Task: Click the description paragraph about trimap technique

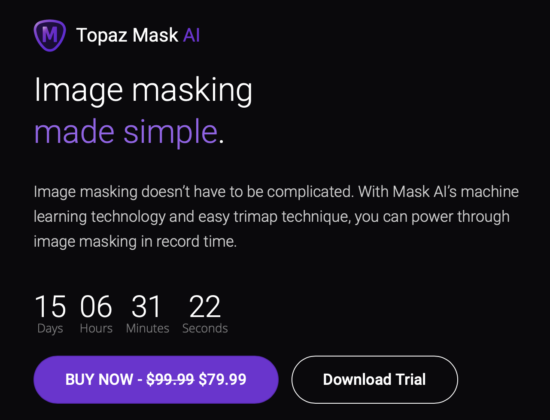Action: click(x=276, y=216)
